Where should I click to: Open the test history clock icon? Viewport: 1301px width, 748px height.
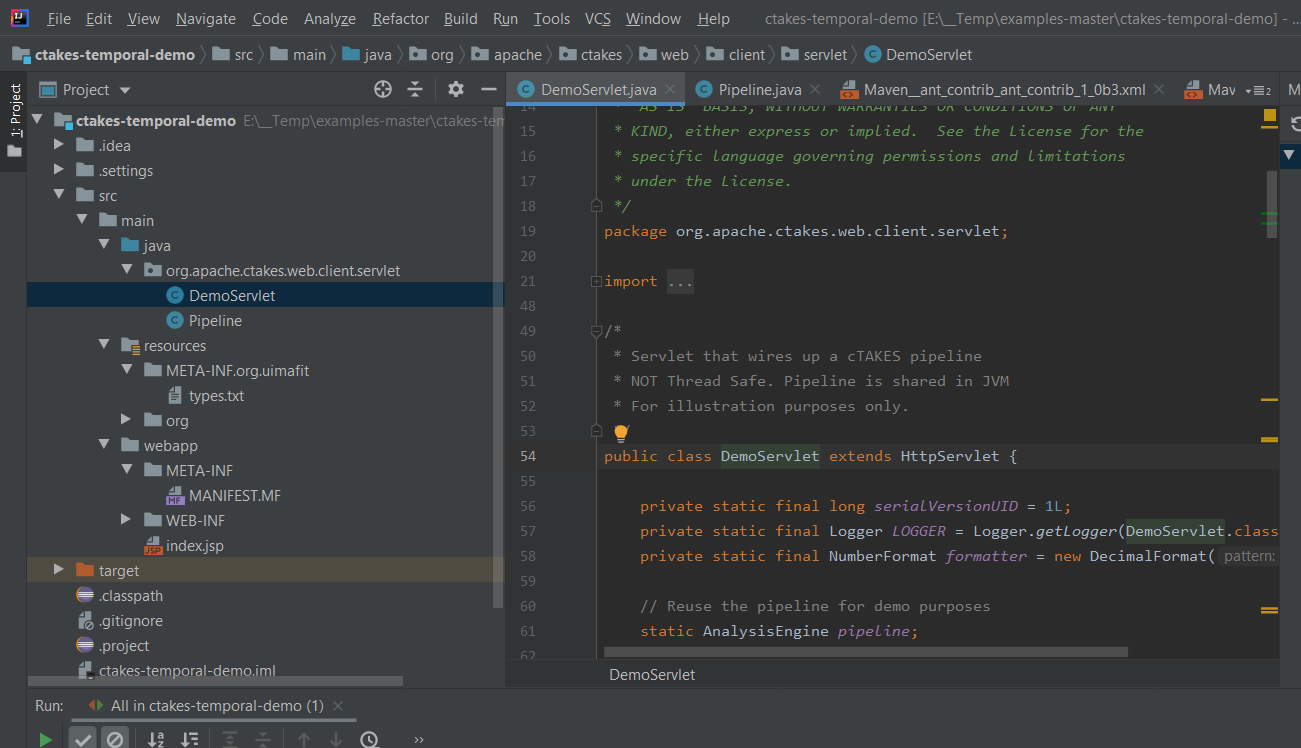369,740
